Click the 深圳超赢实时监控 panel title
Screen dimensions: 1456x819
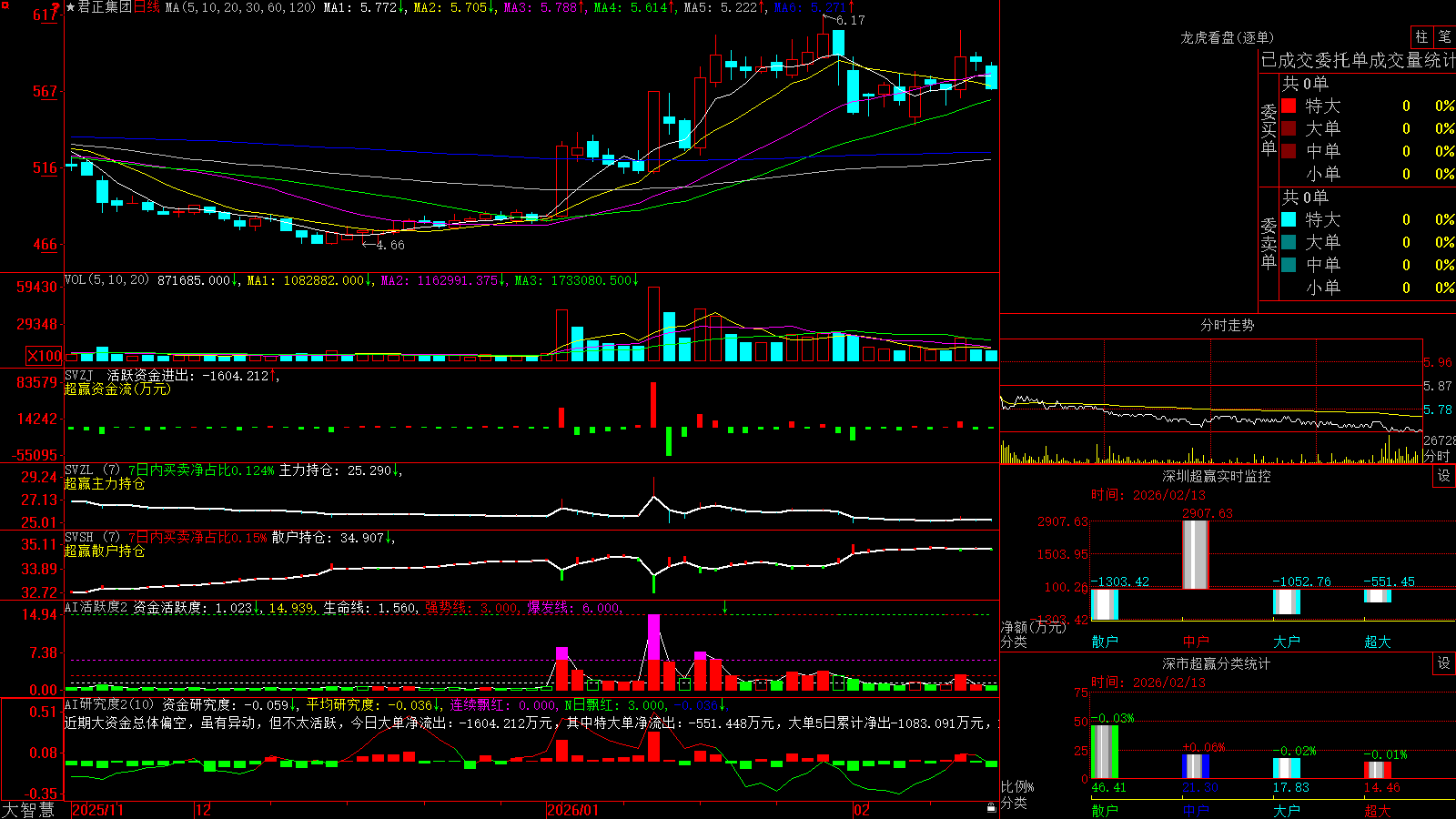(1216, 476)
